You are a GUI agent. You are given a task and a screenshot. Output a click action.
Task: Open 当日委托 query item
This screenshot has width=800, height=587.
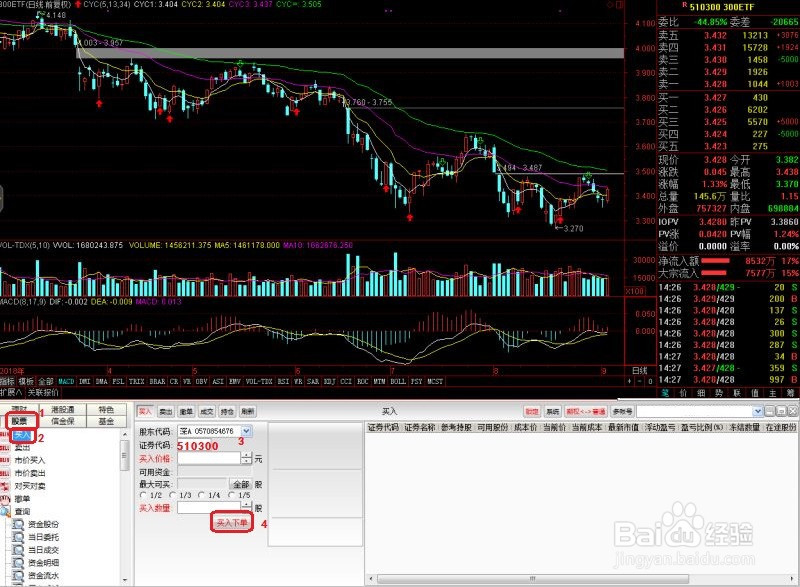(43, 537)
